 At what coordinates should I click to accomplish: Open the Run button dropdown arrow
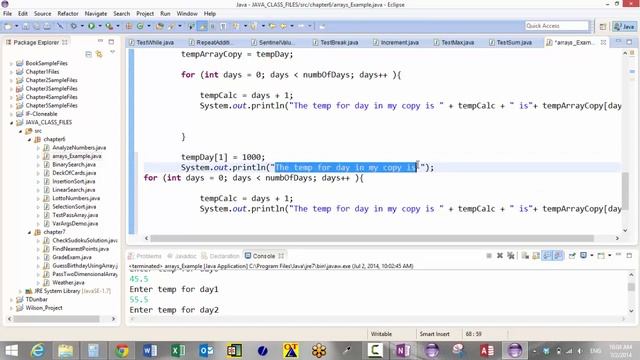[100, 26]
